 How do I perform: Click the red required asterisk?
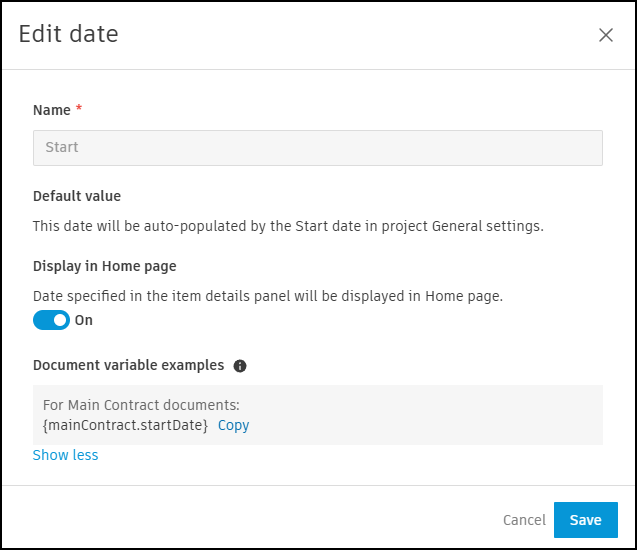tap(79, 109)
